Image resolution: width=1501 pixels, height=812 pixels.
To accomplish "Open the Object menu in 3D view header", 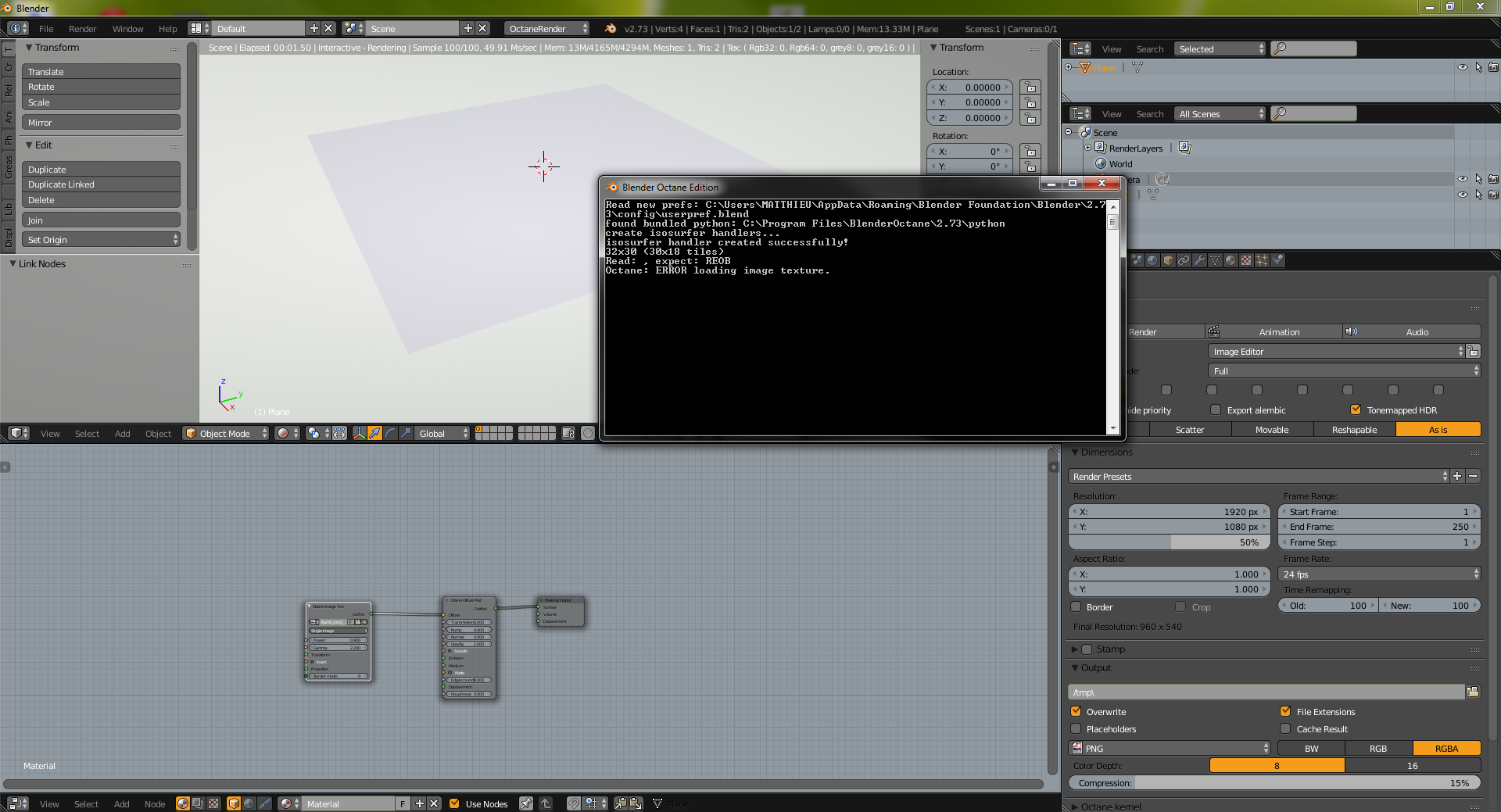I will (158, 433).
